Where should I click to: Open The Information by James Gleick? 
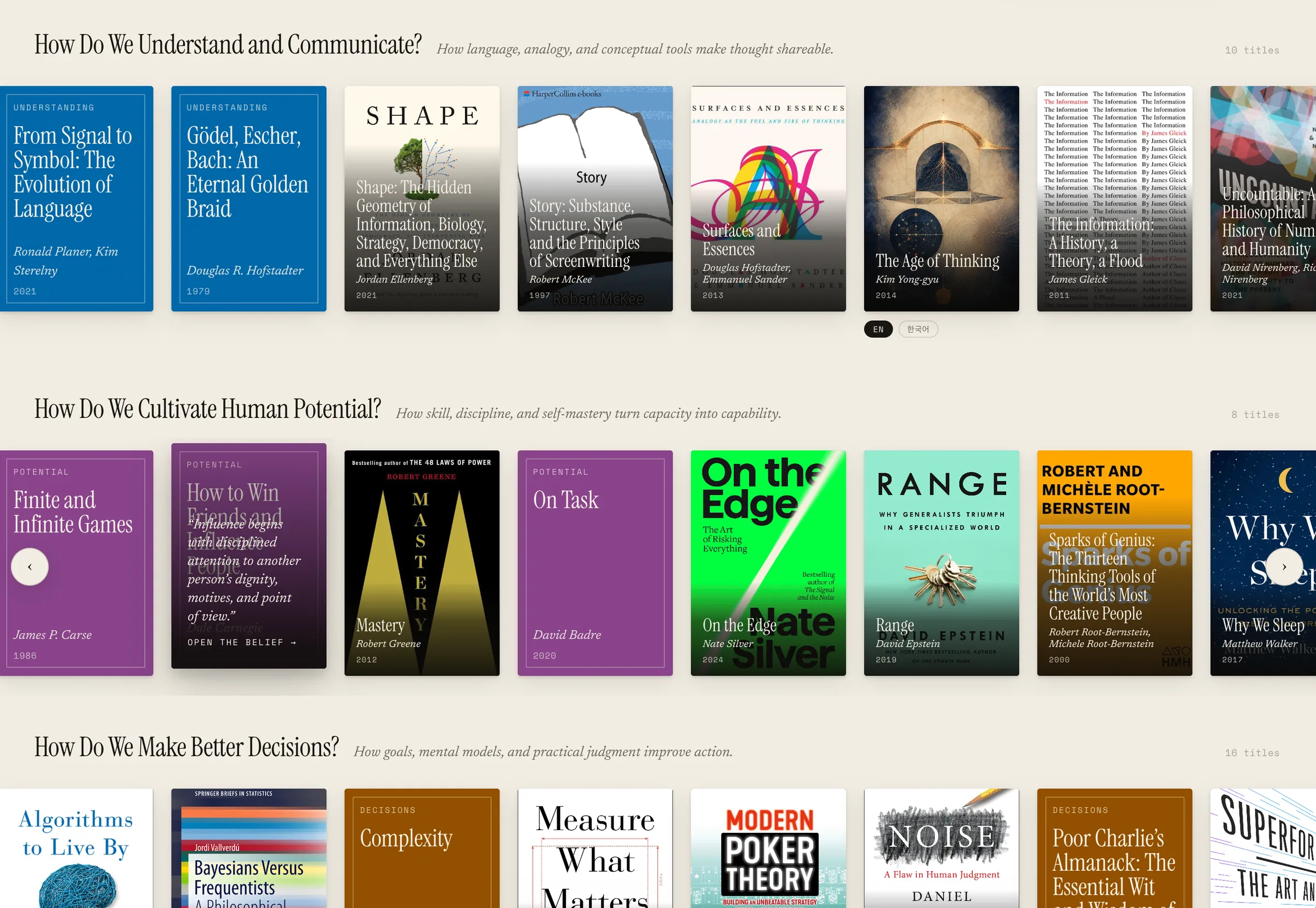[1115, 198]
